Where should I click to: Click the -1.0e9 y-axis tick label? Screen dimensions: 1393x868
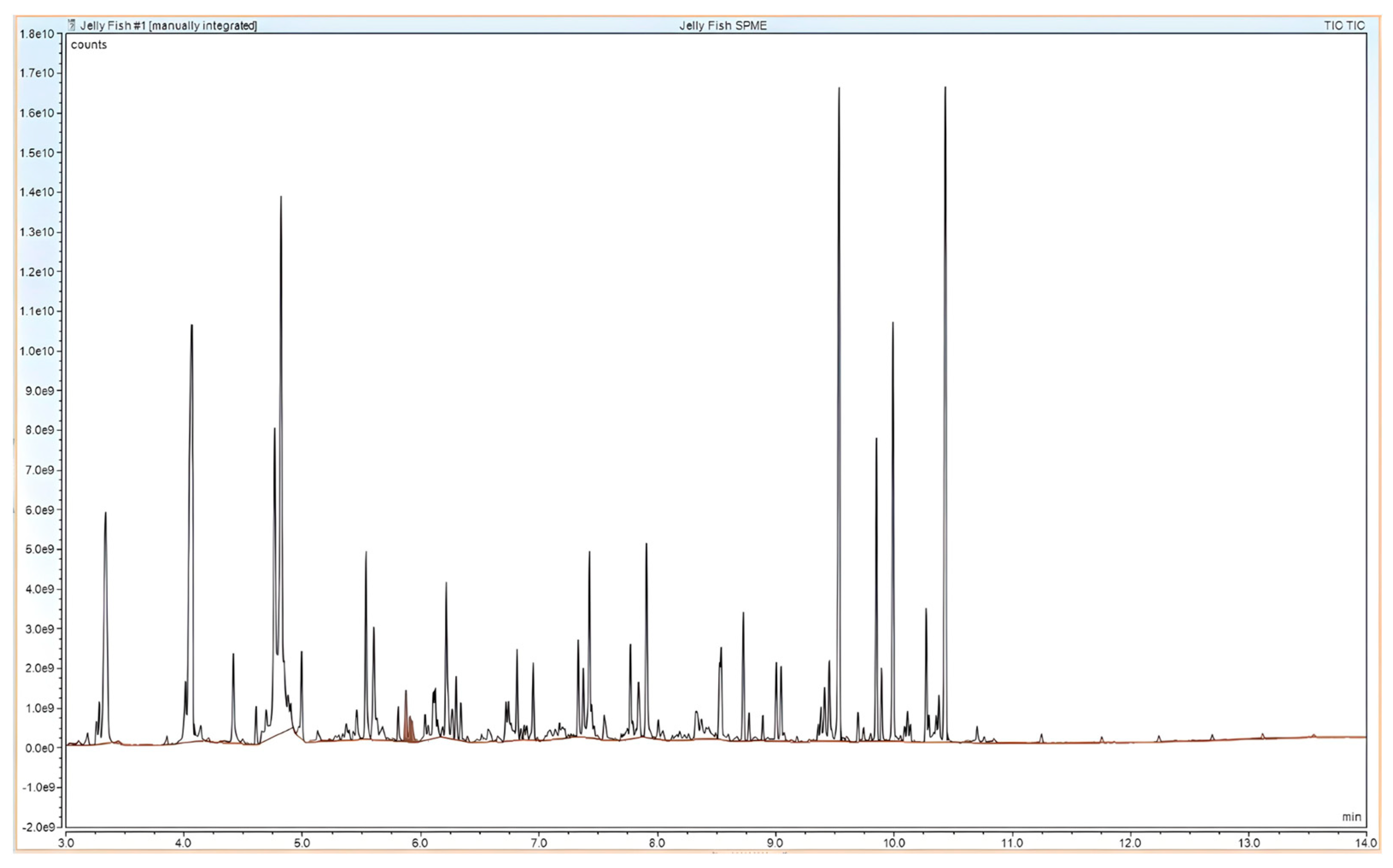38,787
